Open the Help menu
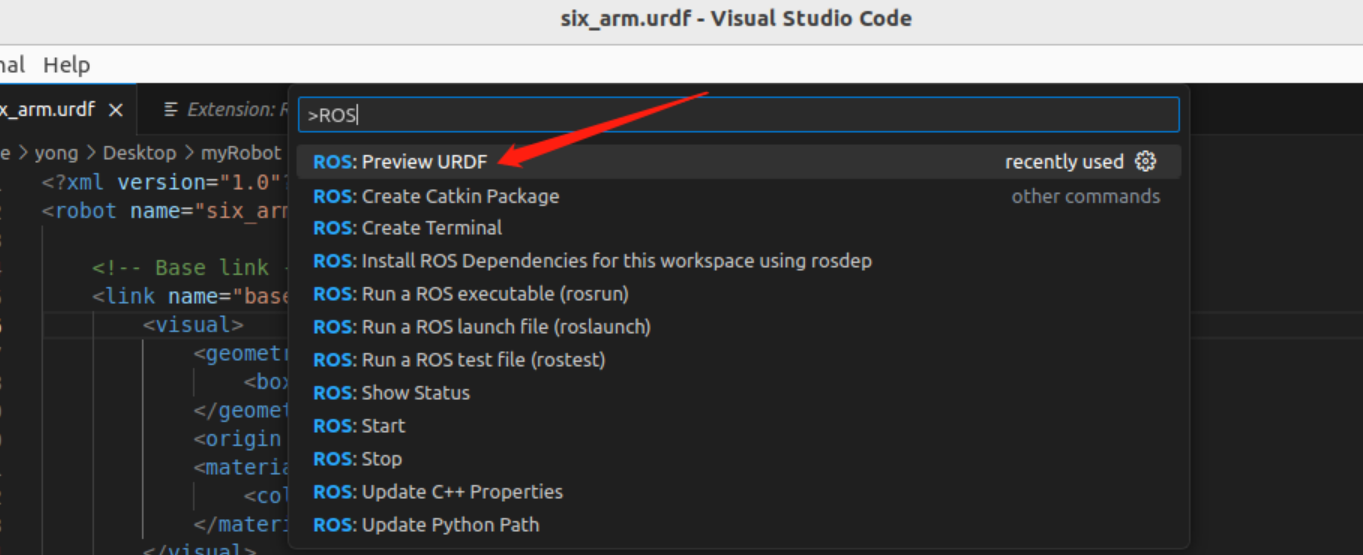Image resolution: width=1363 pixels, height=555 pixels. pyautogui.click(x=66, y=65)
